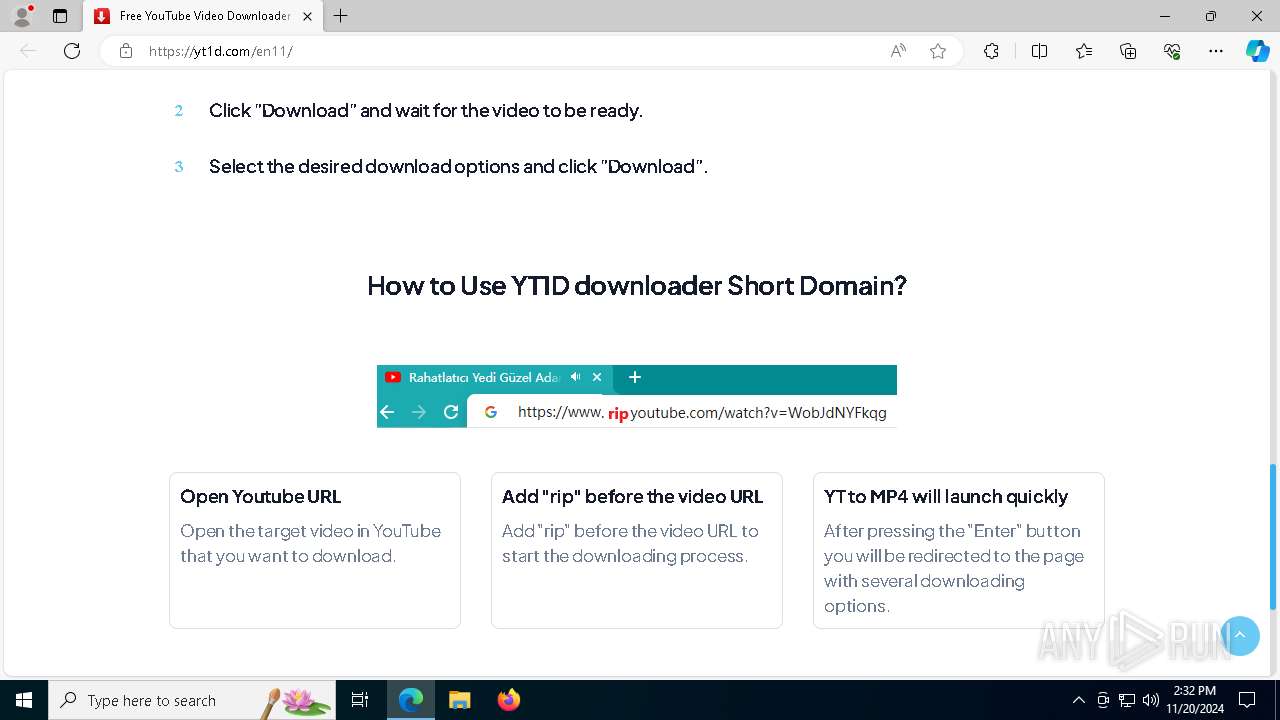Click step 3 Select the desired download options
Screen dimensions: 1280x720
coord(458,167)
